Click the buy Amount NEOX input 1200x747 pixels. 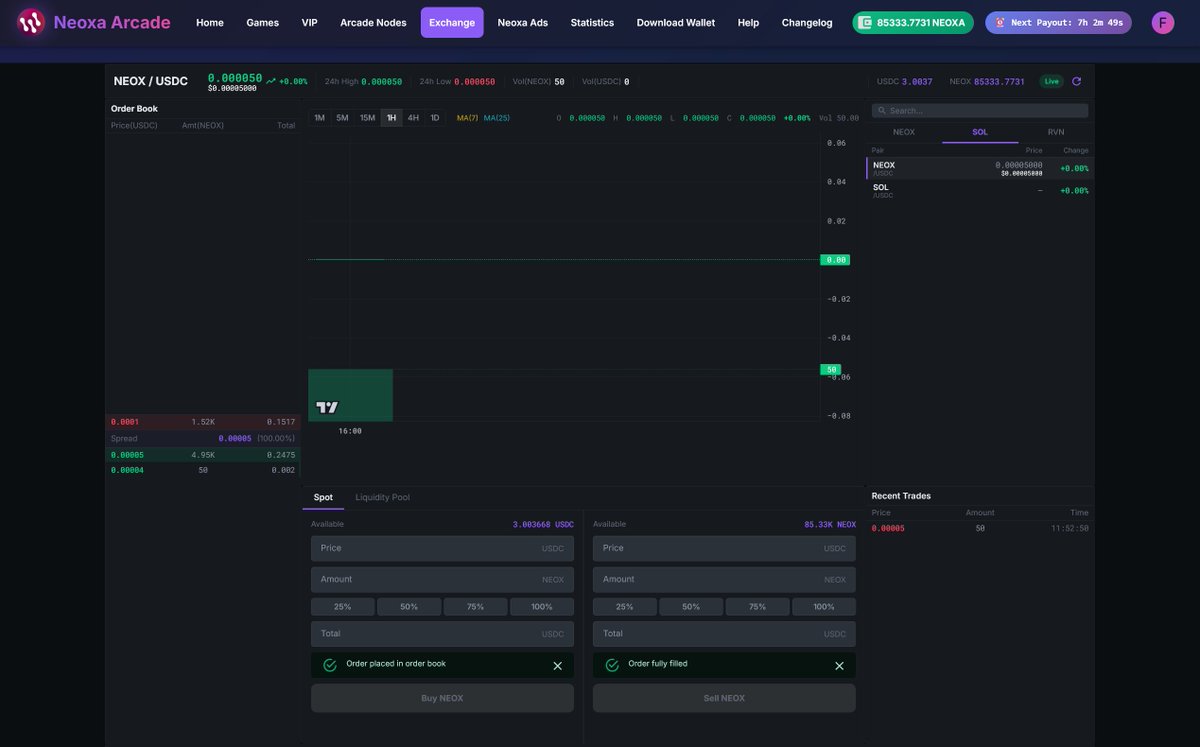click(x=442, y=579)
